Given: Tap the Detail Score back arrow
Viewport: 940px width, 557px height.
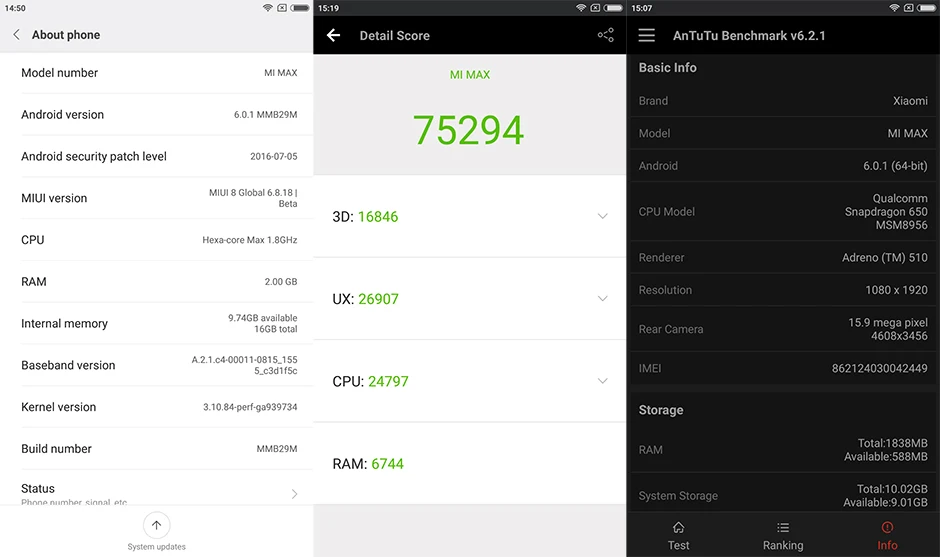Looking at the screenshot, I should pyautogui.click(x=333, y=35).
